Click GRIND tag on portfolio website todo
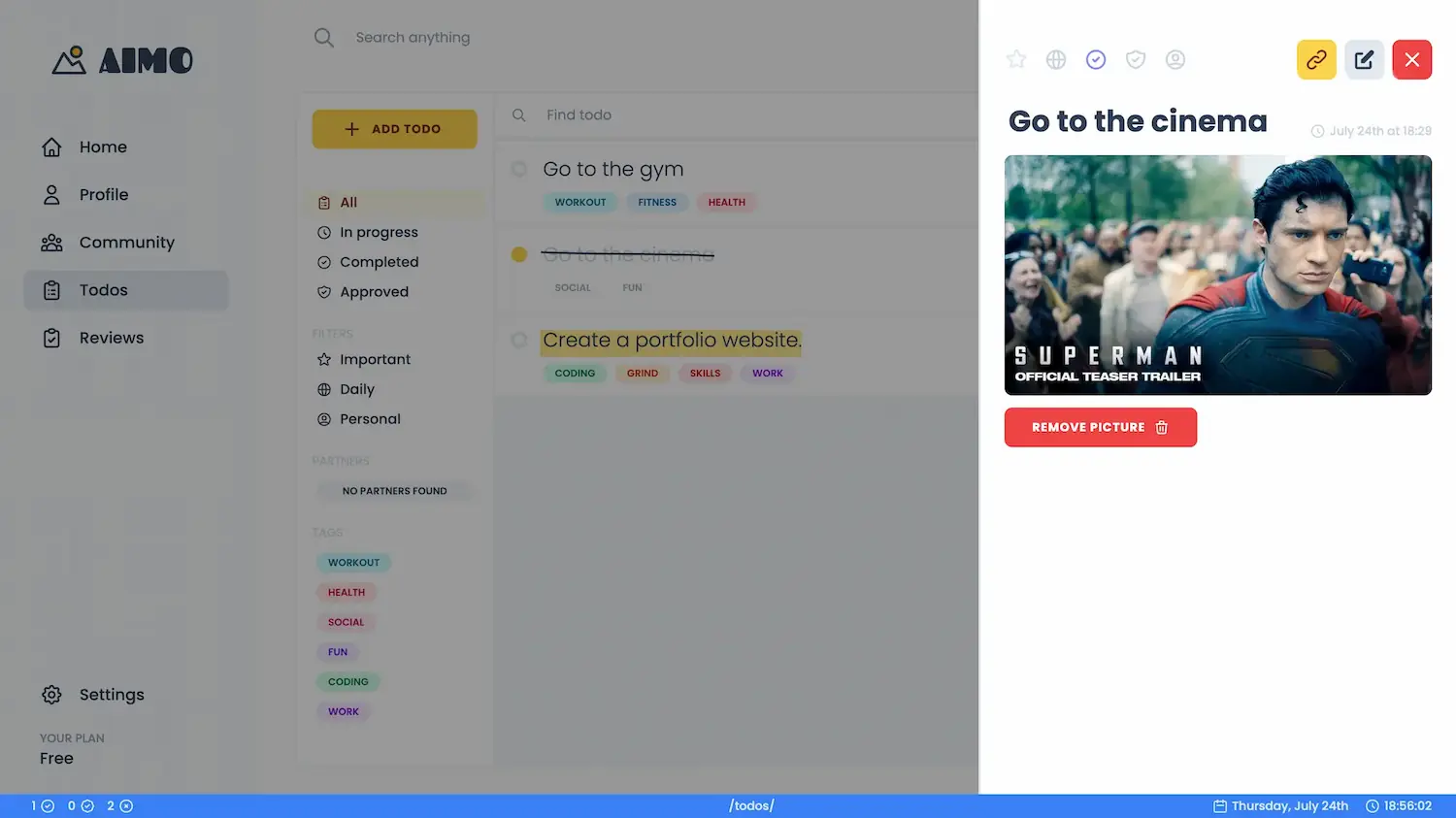Screen dimensions: 1456x818 click(643, 374)
